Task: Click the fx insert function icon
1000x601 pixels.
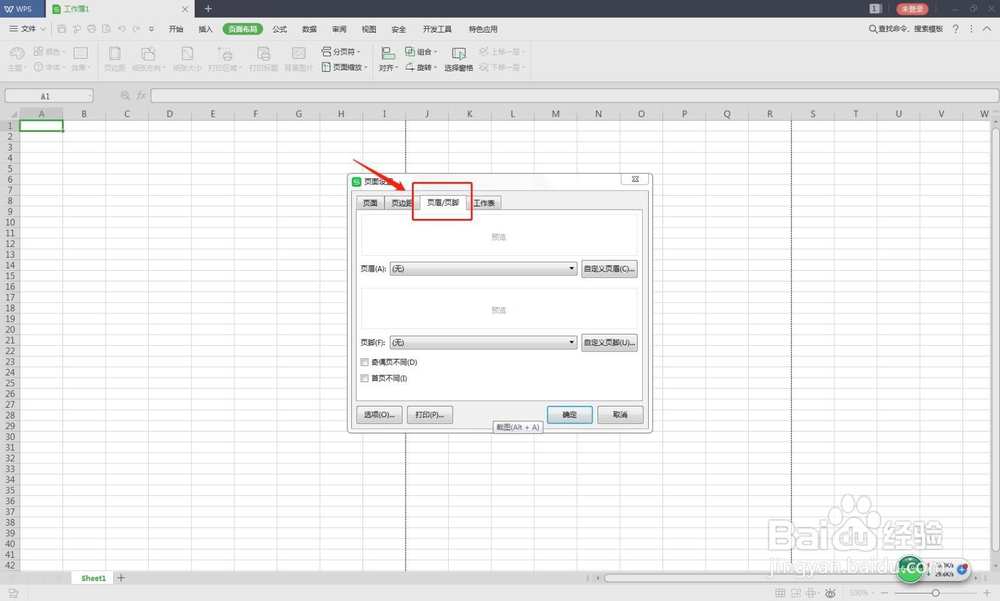Action: click(x=141, y=96)
